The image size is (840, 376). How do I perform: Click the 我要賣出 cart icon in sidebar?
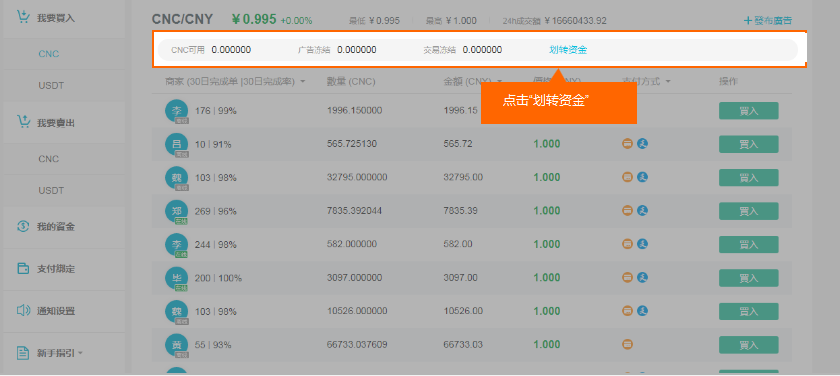pos(23,122)
